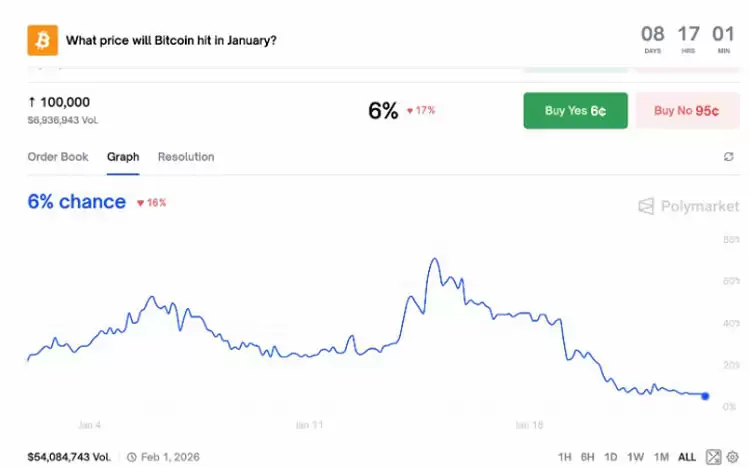This screenshot has width=750, height=467.
Task: Switch to the Graph tab
Action: click(x=123, y=157)
